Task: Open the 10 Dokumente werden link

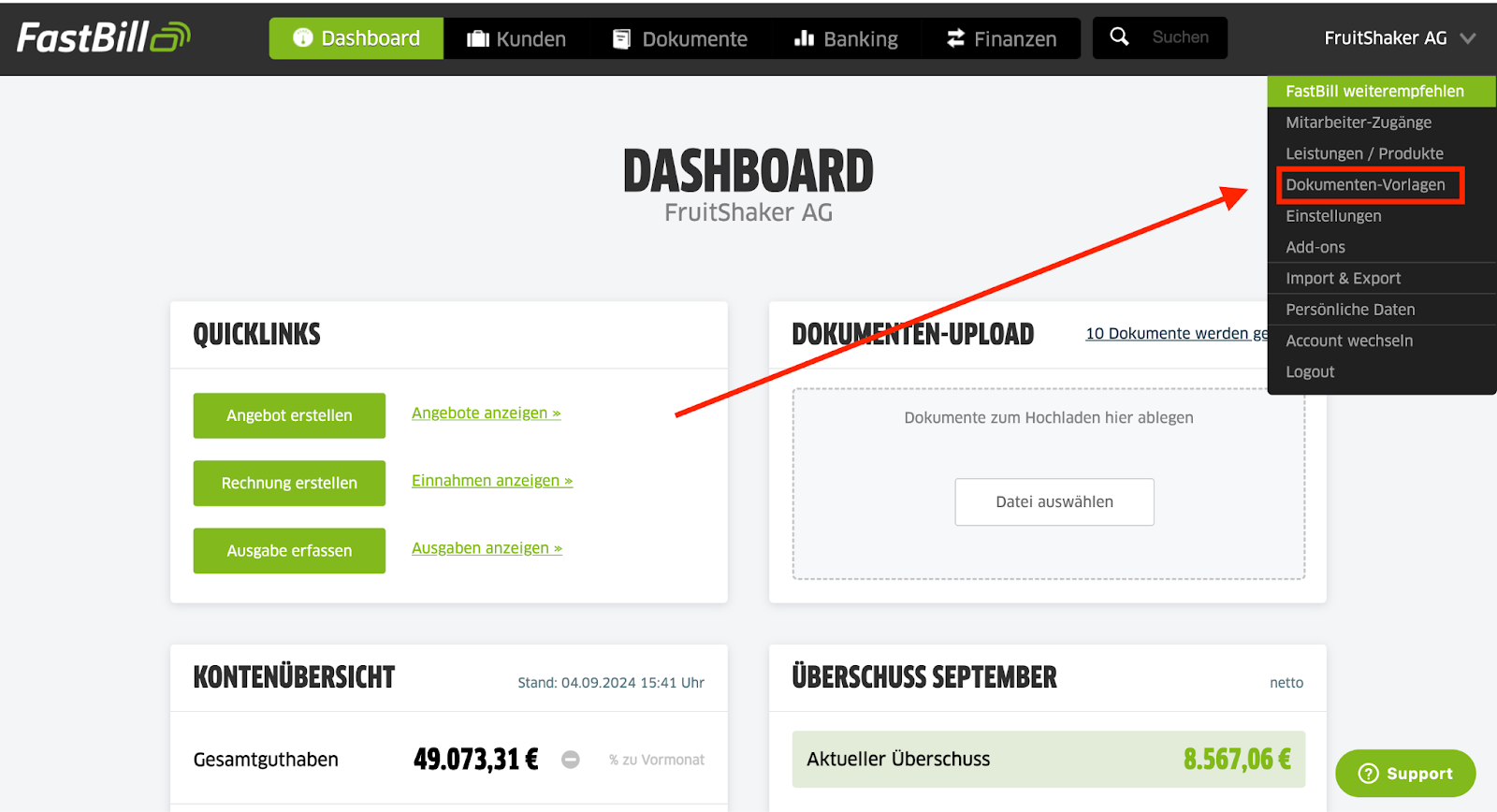Action: 1176,333
